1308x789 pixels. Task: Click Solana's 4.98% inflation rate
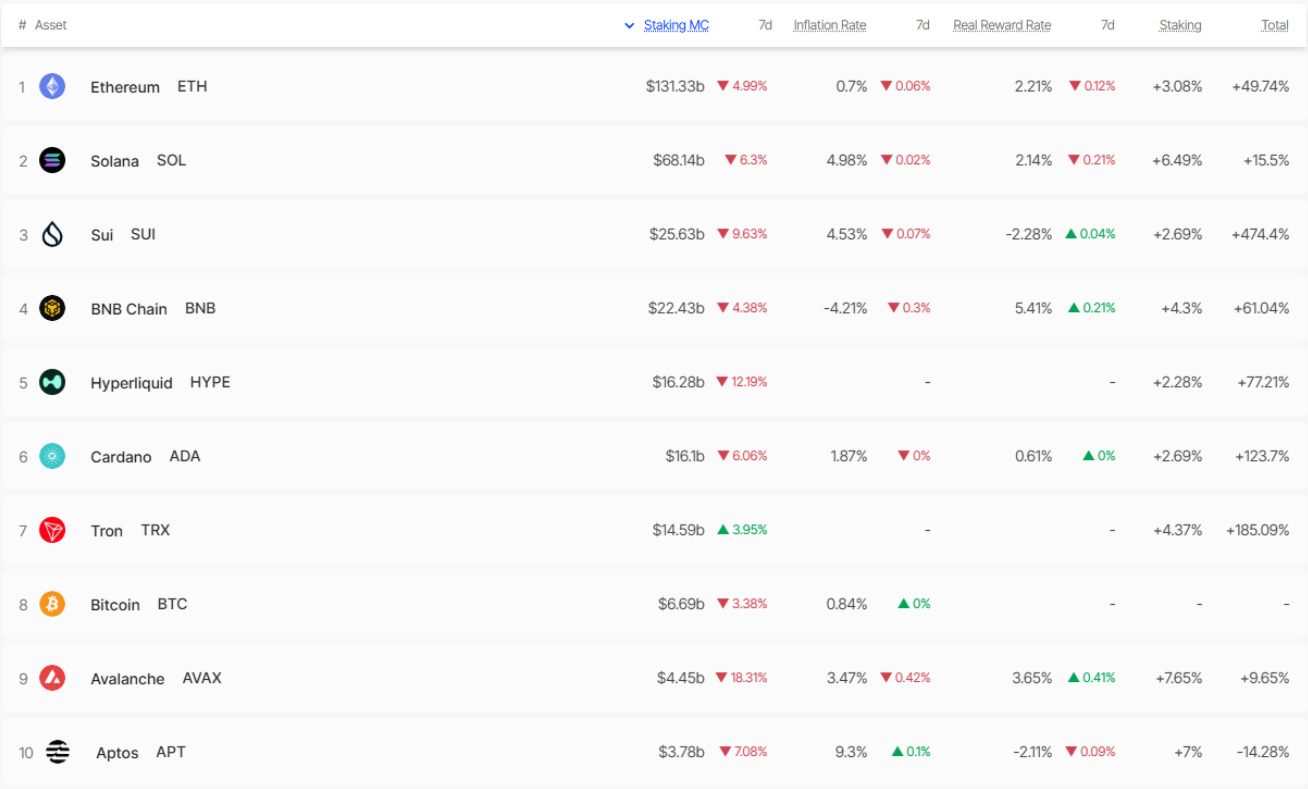click(847, 160)
